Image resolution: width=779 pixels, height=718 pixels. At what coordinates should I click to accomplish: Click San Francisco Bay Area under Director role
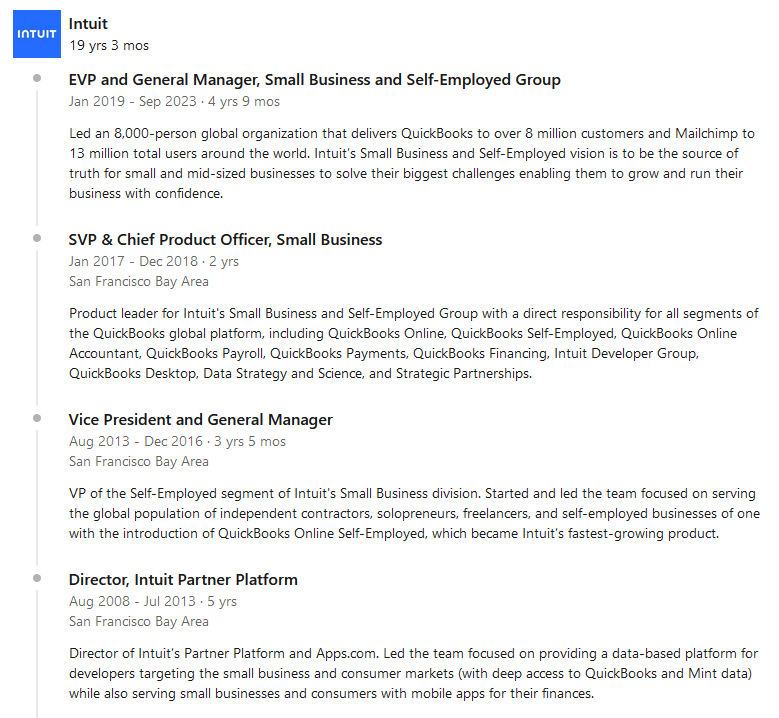138,621
